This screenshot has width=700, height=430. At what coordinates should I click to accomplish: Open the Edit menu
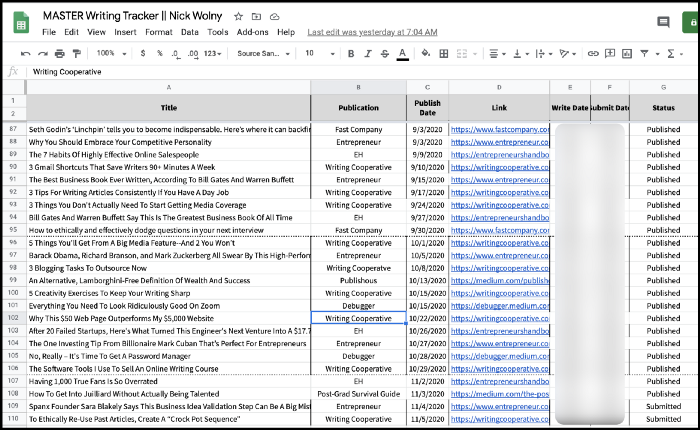coord(71,32)
